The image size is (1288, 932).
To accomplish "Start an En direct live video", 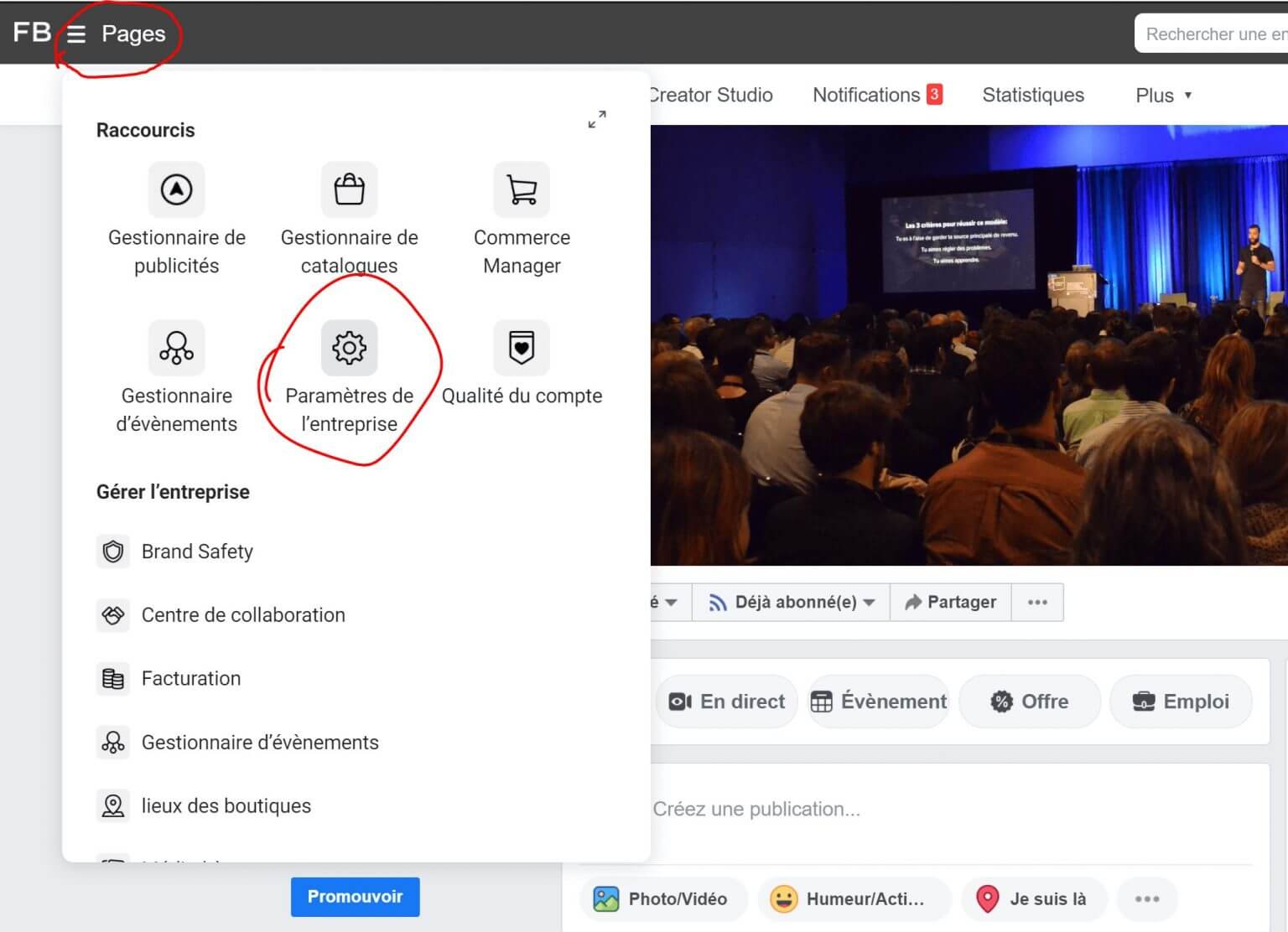I will [727, 702].
